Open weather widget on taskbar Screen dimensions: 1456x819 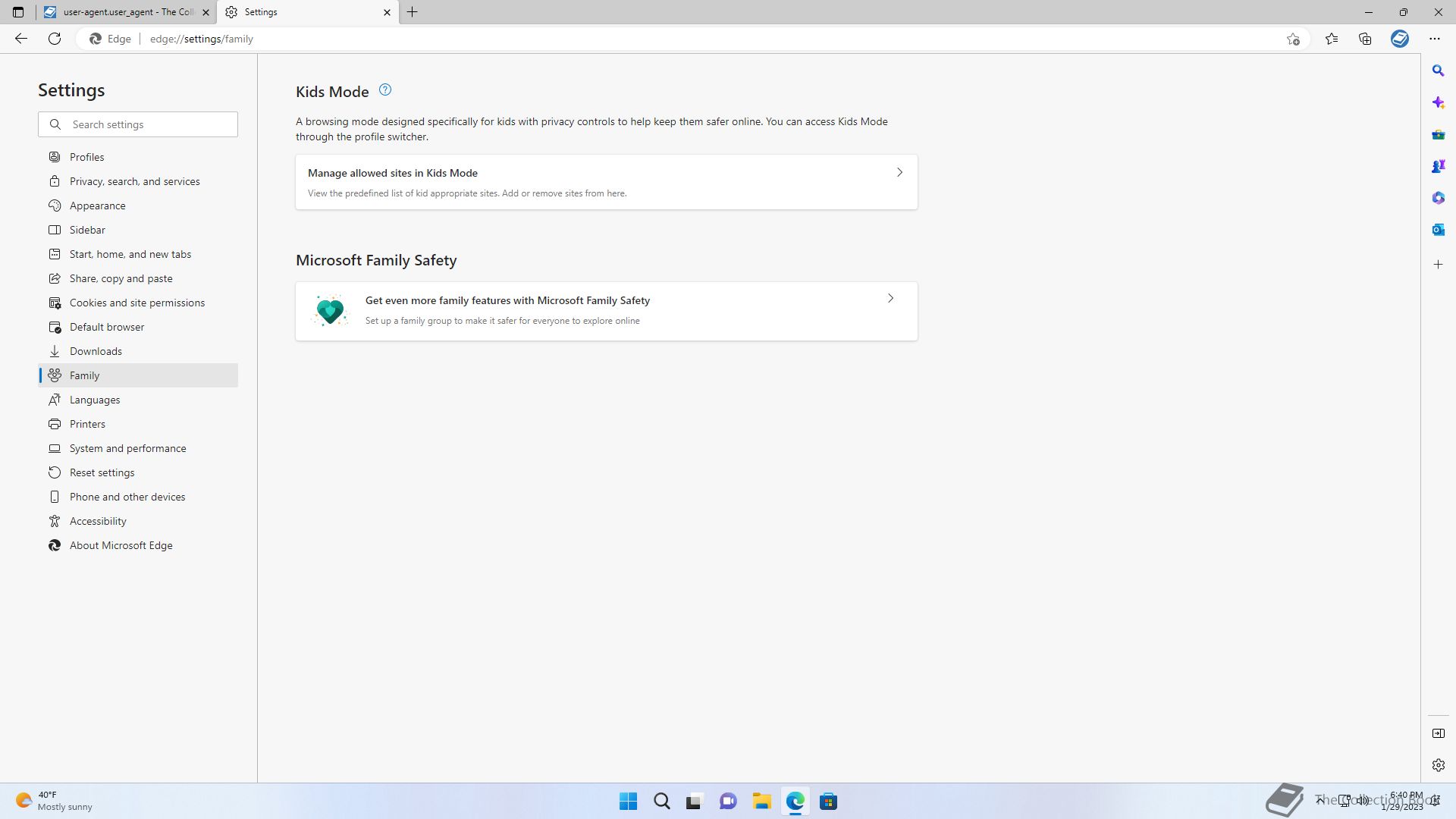tap(55, 801)
